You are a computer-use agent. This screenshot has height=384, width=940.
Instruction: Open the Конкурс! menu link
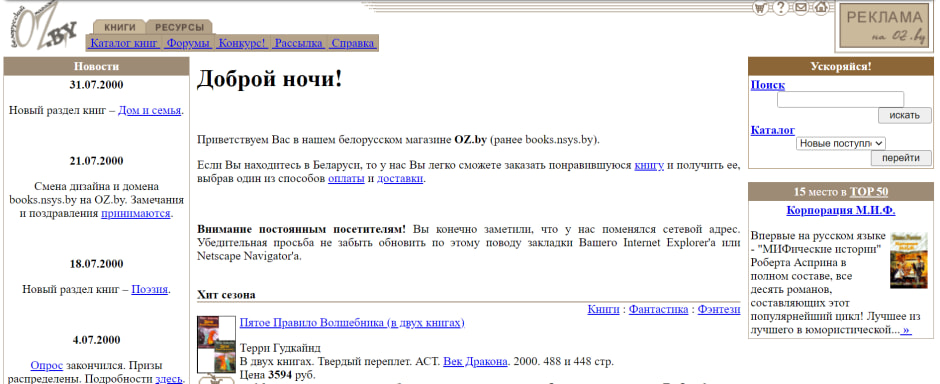[x=242, y=43]
